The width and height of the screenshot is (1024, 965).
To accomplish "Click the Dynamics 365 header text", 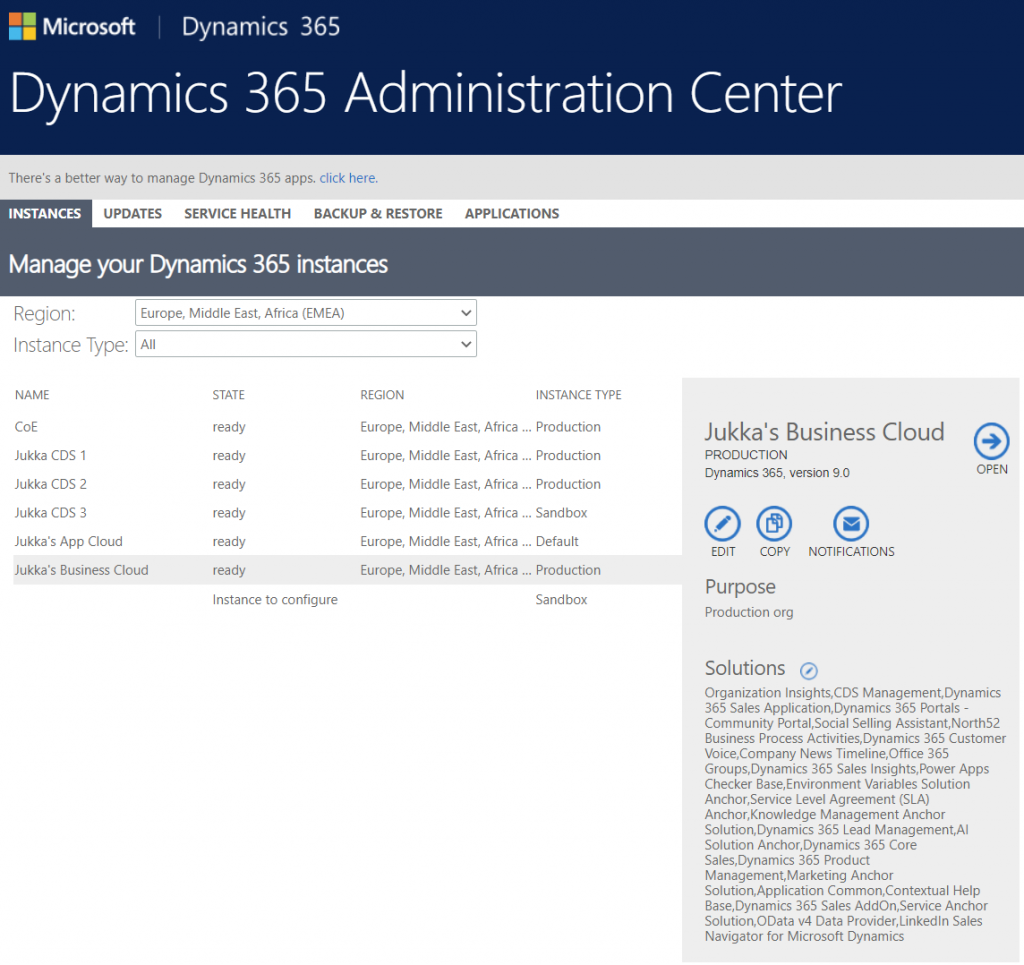I will click(261, 27).
